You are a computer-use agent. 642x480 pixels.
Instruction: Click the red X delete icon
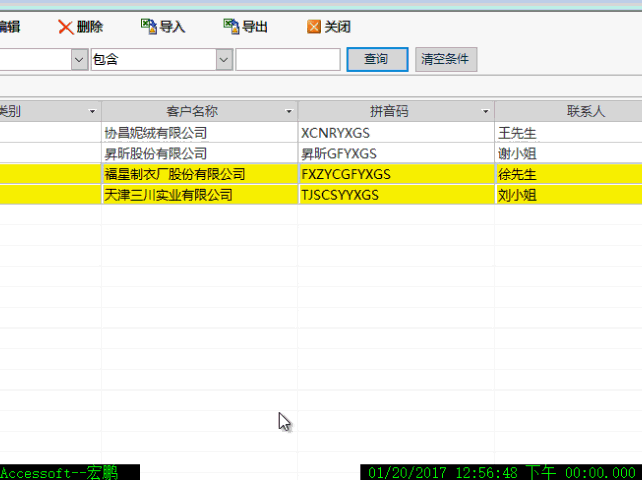pyautogui.click(x=66, y=27)
